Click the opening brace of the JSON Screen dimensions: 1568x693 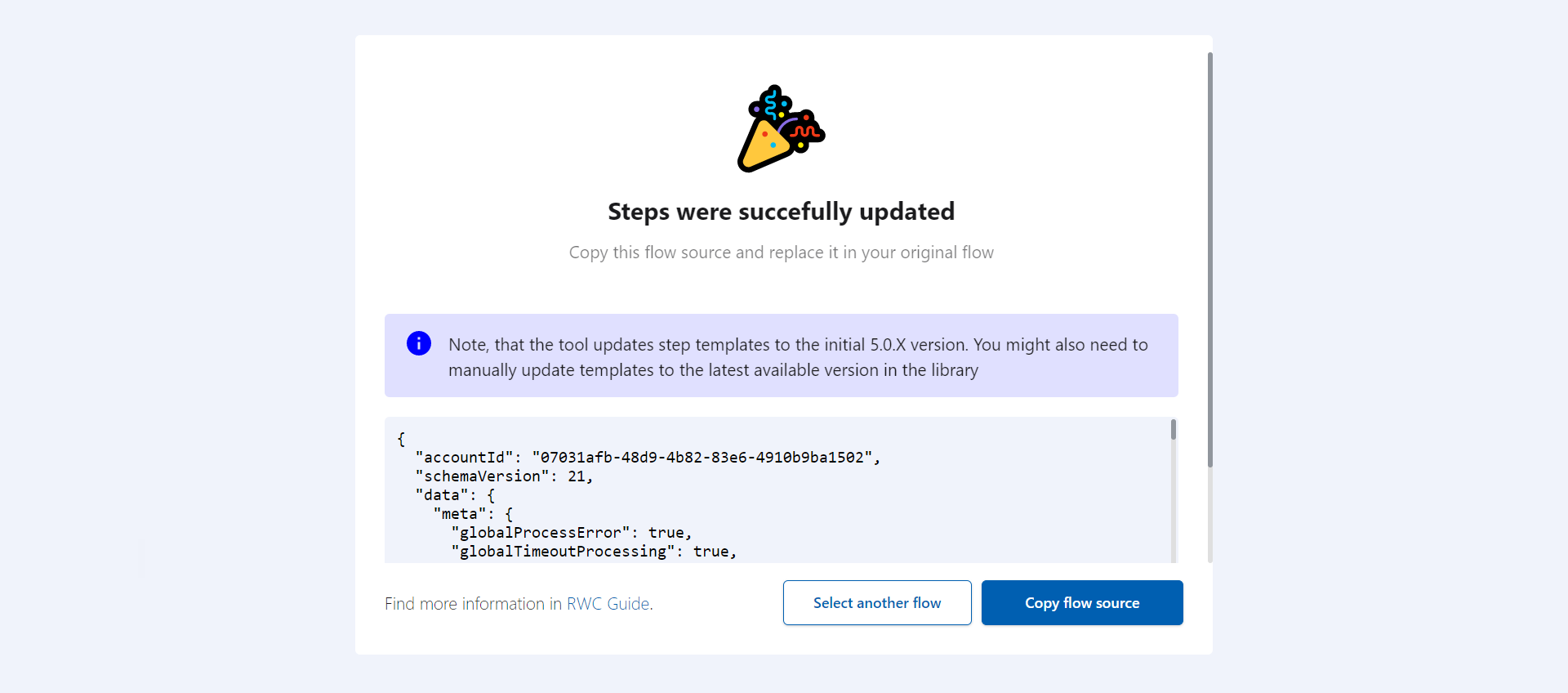401,439
